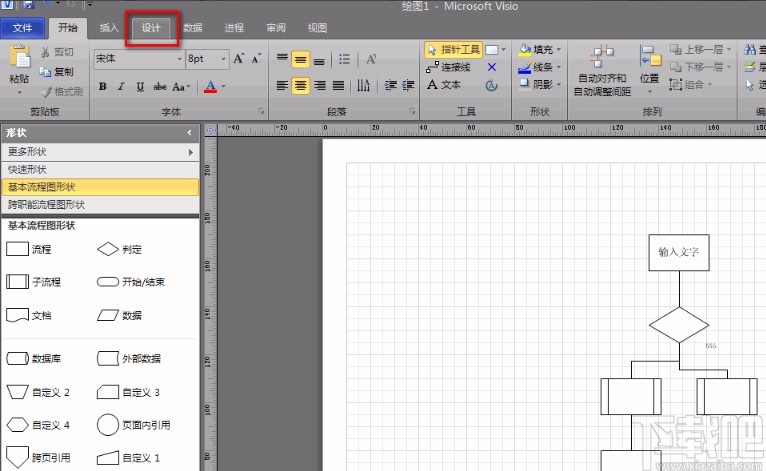Viewport: 766px width, 471px height.
Task: Open the File (文件) tab
Action: pos(22,28)
